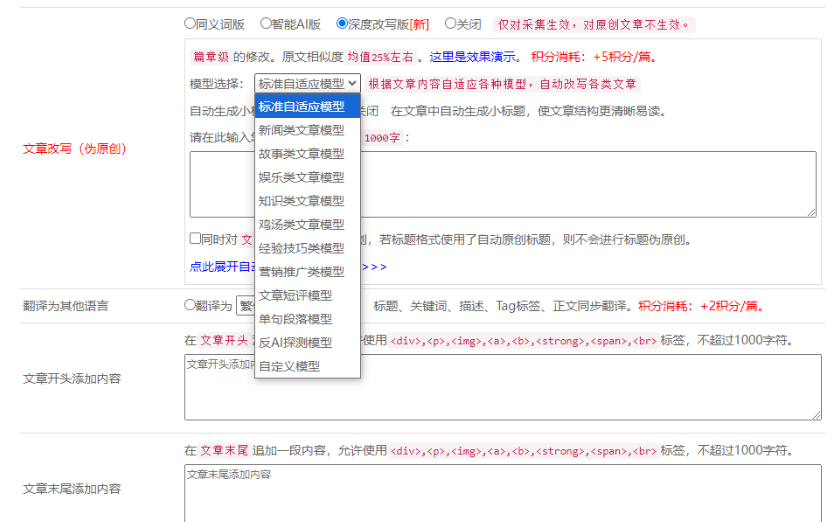Enable the 同时对 title rewrite checkbox
Image resolution: width=839 pixels, height=522 pixels.
point(196,239)
